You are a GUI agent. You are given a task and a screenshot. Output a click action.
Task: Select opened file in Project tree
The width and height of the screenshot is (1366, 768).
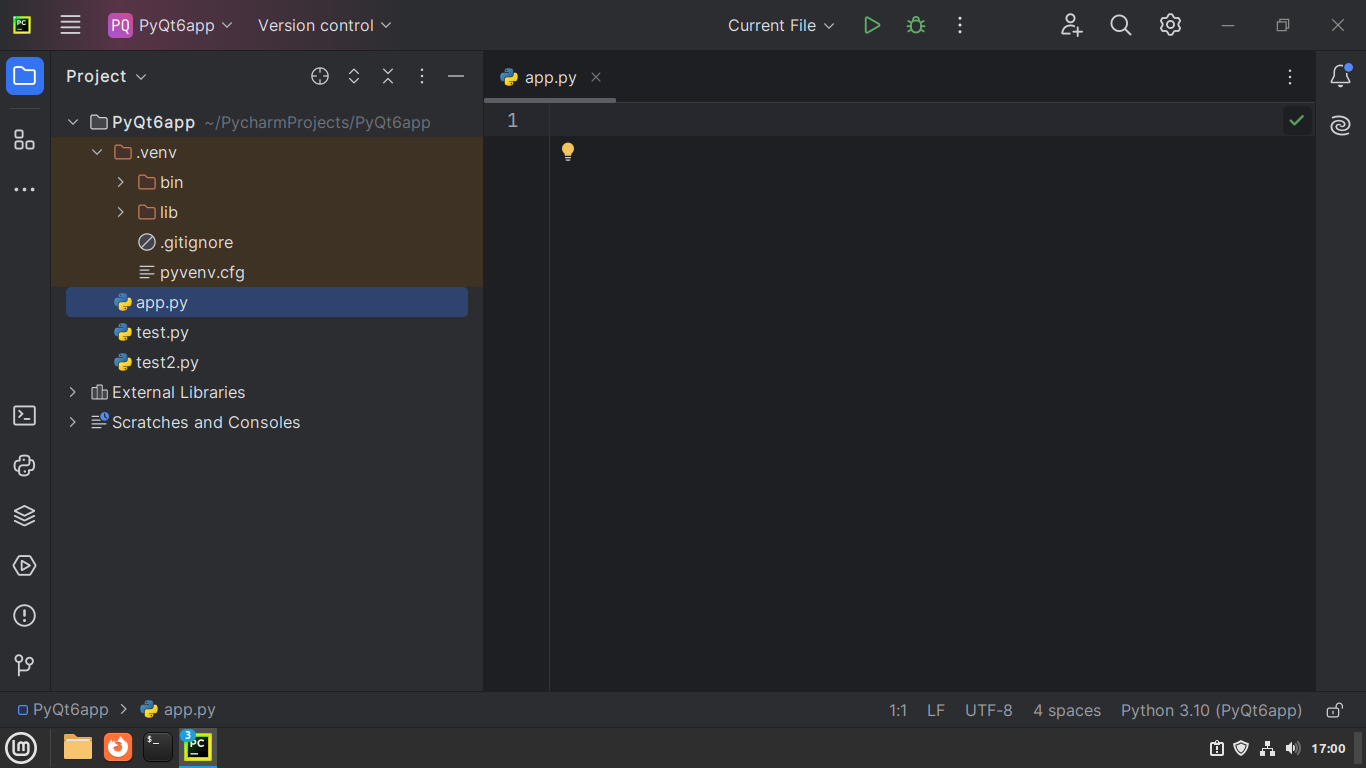320,76
